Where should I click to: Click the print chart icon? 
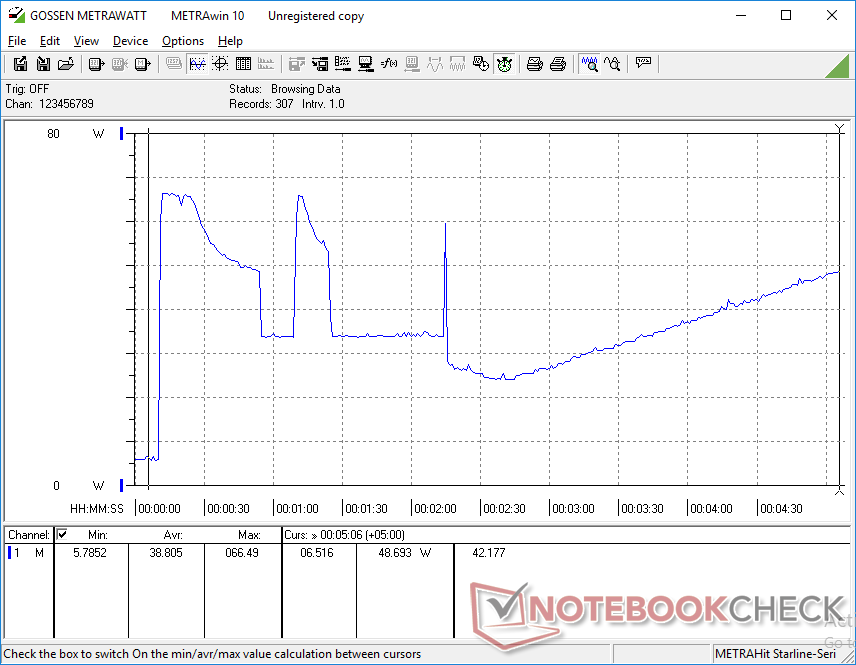click(534, 64)
